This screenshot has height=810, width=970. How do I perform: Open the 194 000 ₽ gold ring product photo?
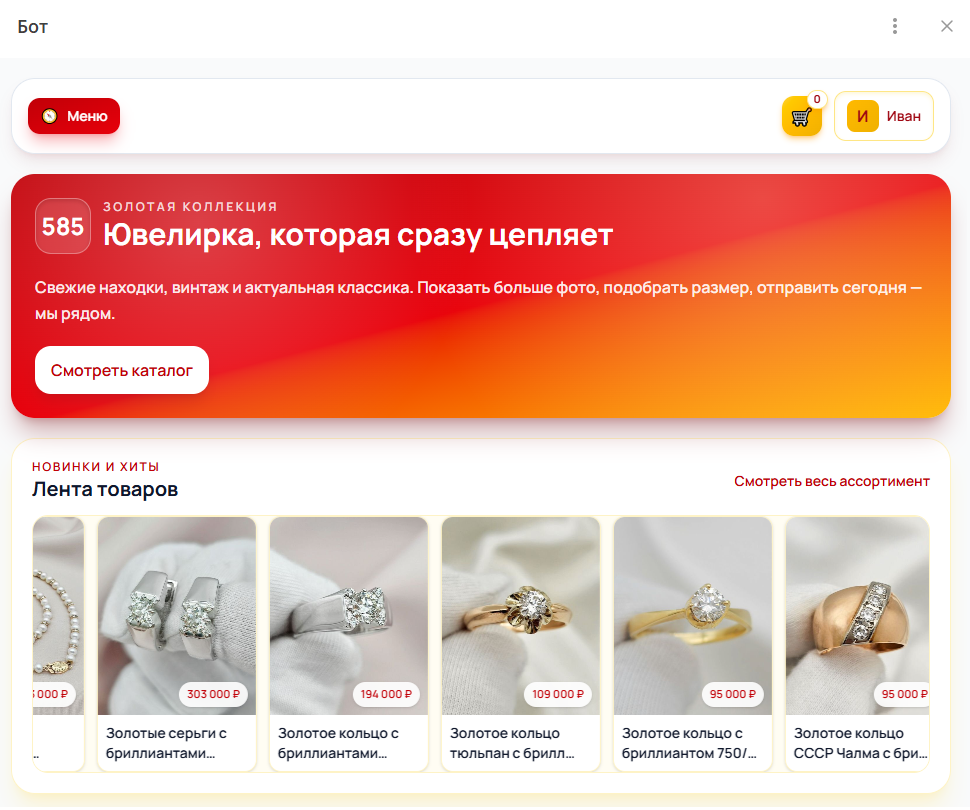[349, 616]
